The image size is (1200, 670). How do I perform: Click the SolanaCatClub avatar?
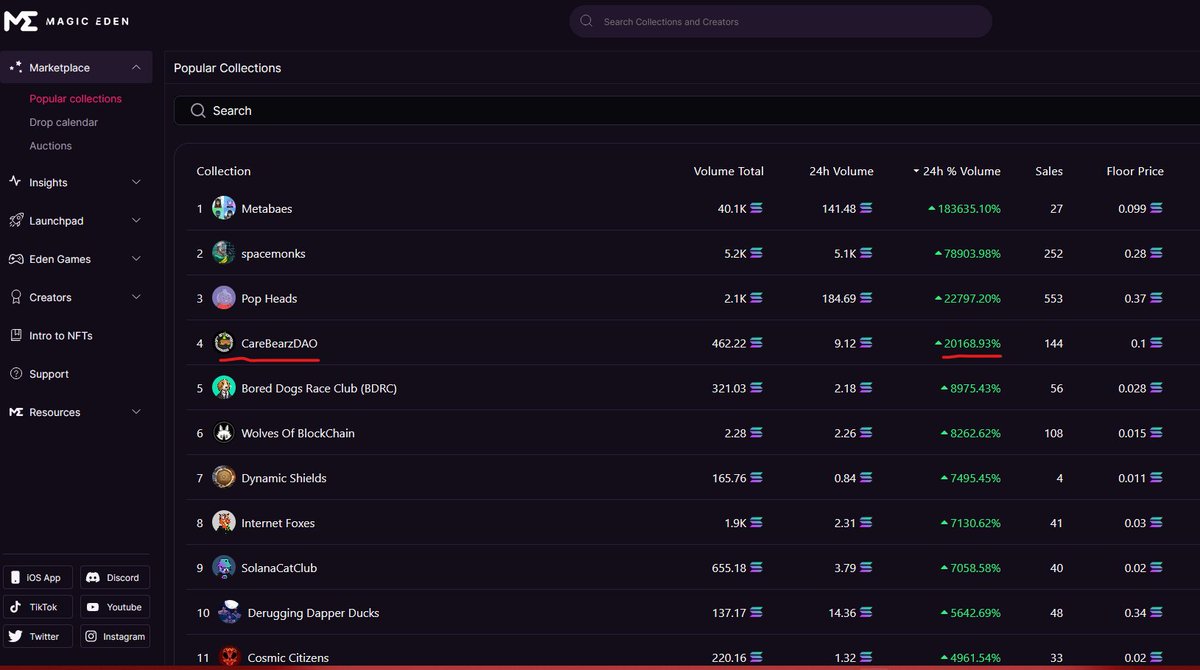224,568
